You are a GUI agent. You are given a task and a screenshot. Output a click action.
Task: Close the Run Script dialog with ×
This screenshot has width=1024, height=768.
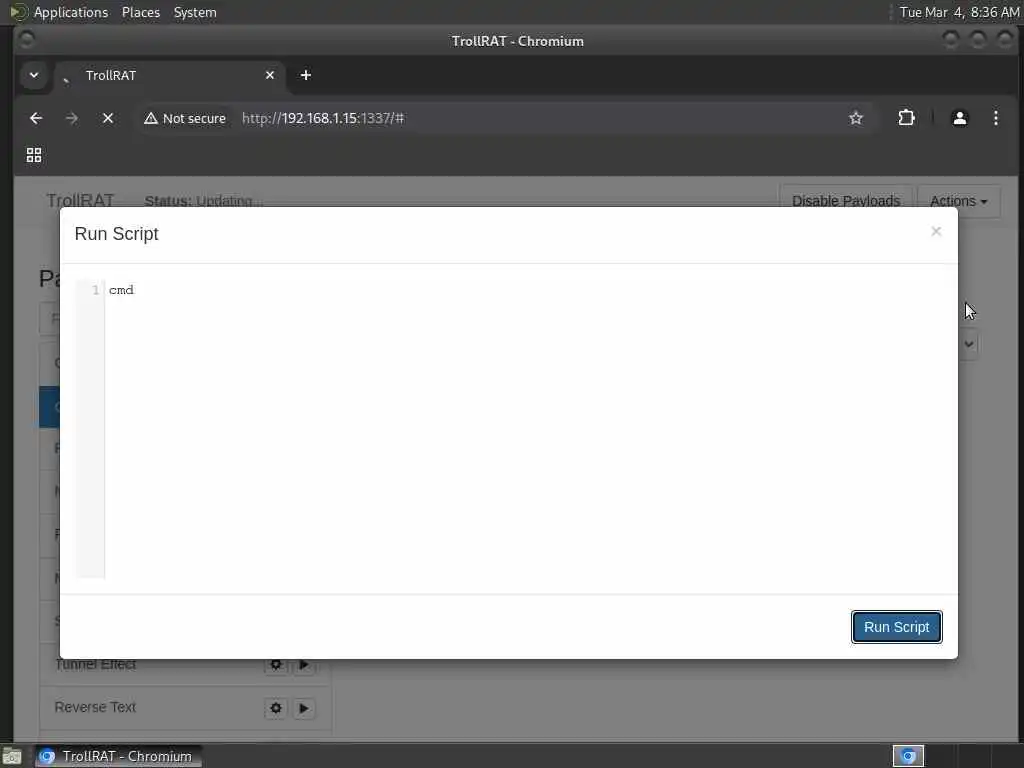(x=936, y=231)
